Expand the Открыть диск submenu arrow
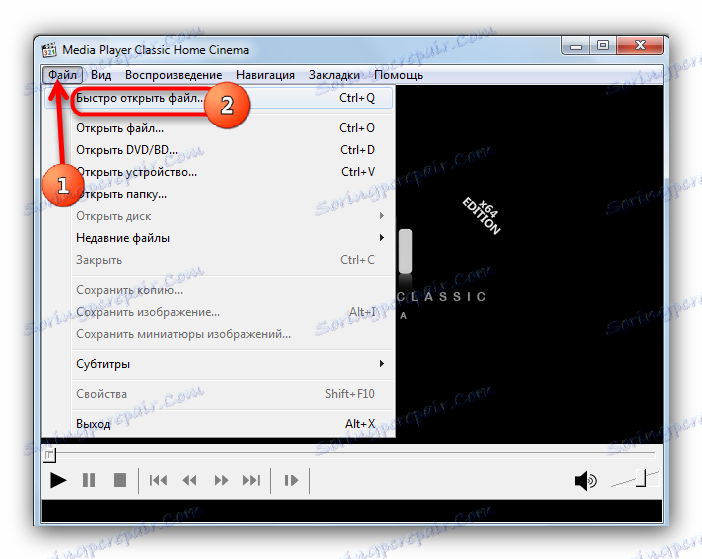The width and height of the screenshot is (702, 559). click(x=381, y=216)
